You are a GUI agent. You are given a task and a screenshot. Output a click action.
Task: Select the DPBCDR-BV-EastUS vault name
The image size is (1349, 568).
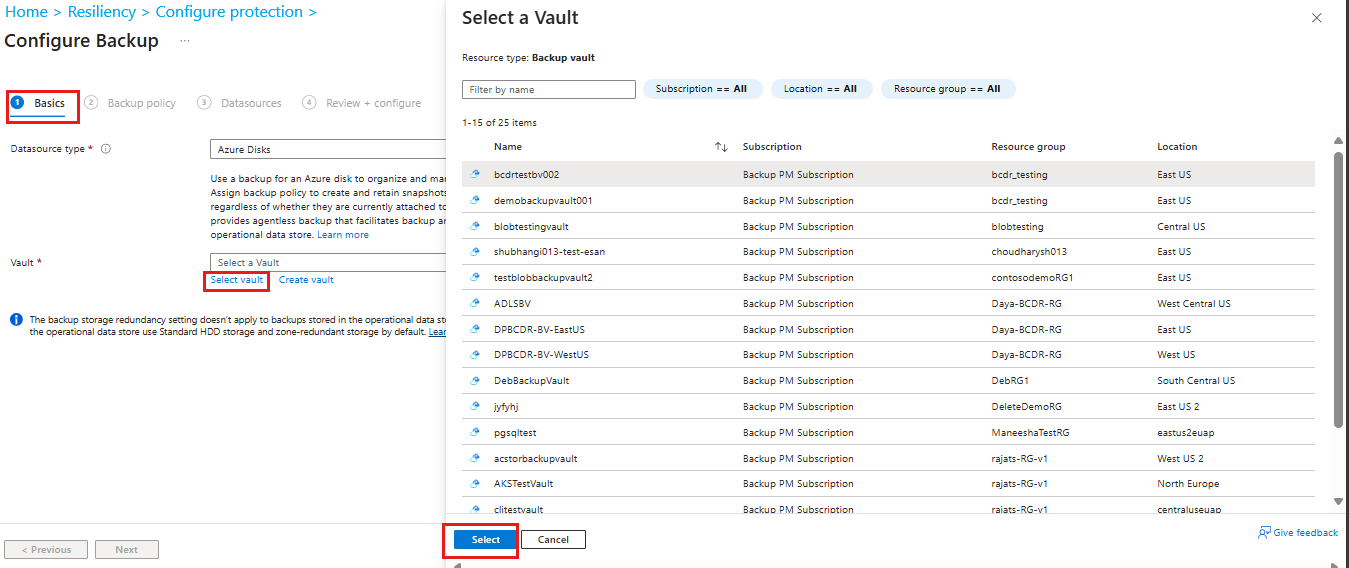pyautogui.click(x=539, y=330)
